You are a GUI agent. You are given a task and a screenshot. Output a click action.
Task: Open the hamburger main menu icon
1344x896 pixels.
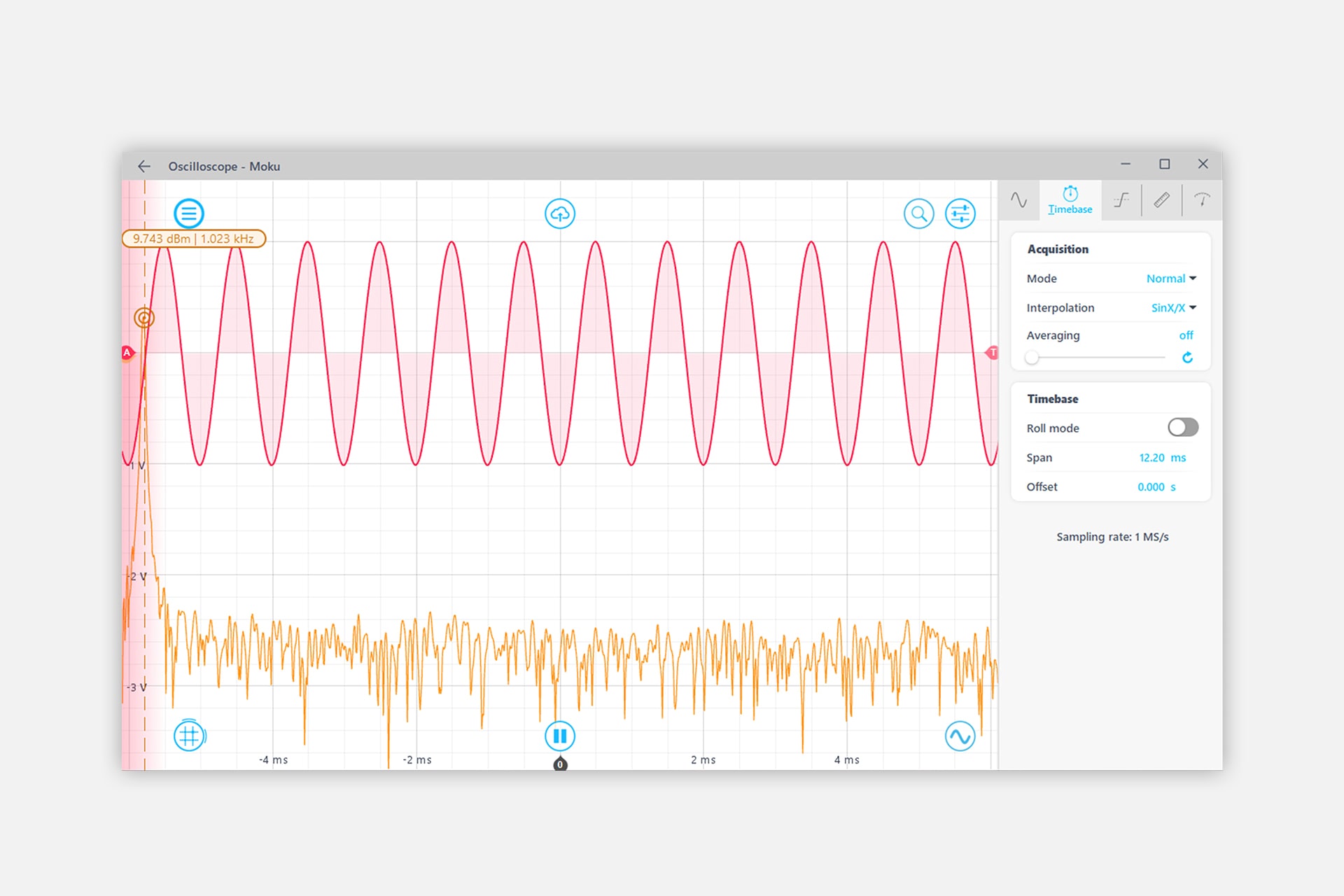tap(188, 213)
